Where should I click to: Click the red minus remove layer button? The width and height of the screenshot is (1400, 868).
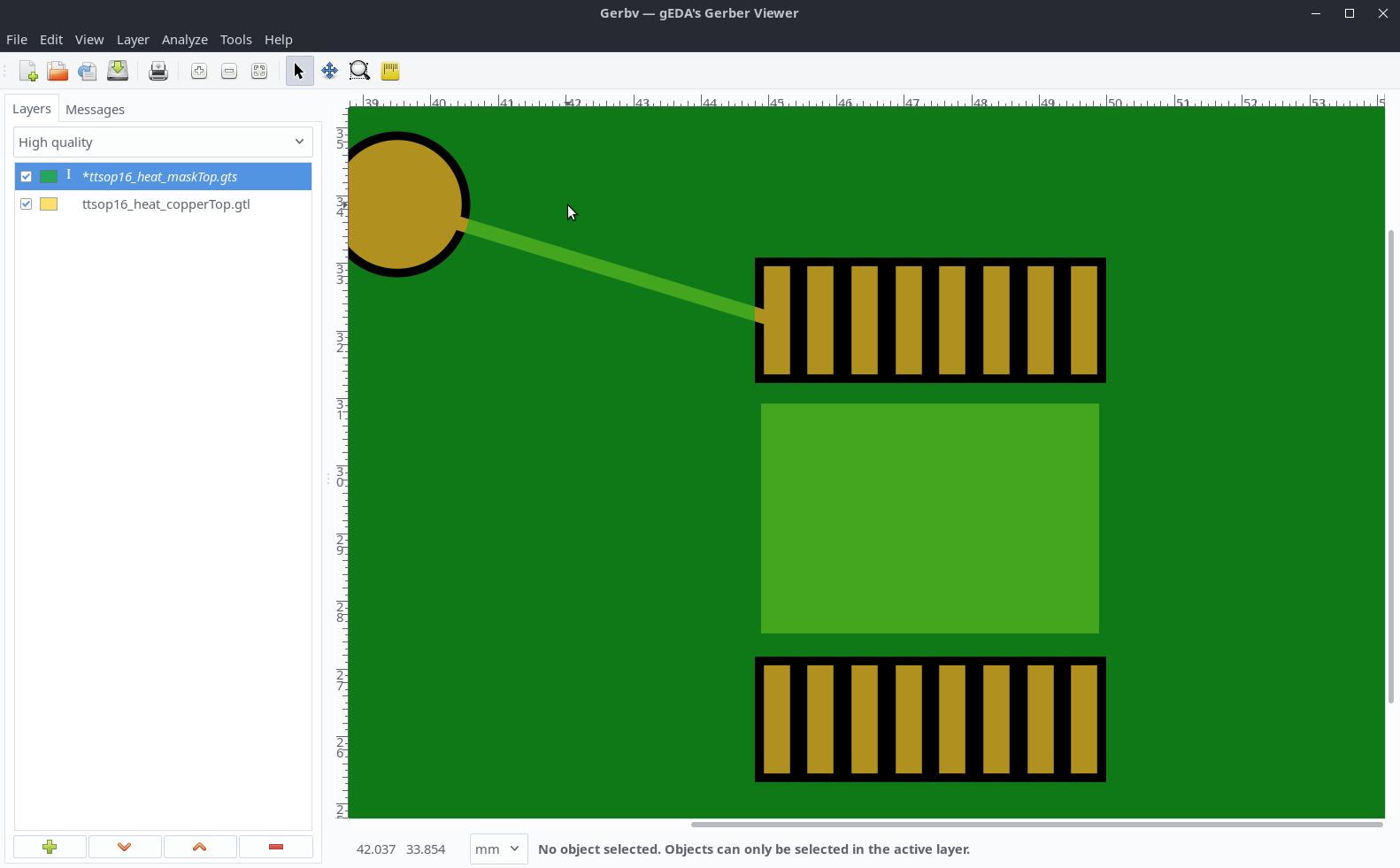click(275, 847)
